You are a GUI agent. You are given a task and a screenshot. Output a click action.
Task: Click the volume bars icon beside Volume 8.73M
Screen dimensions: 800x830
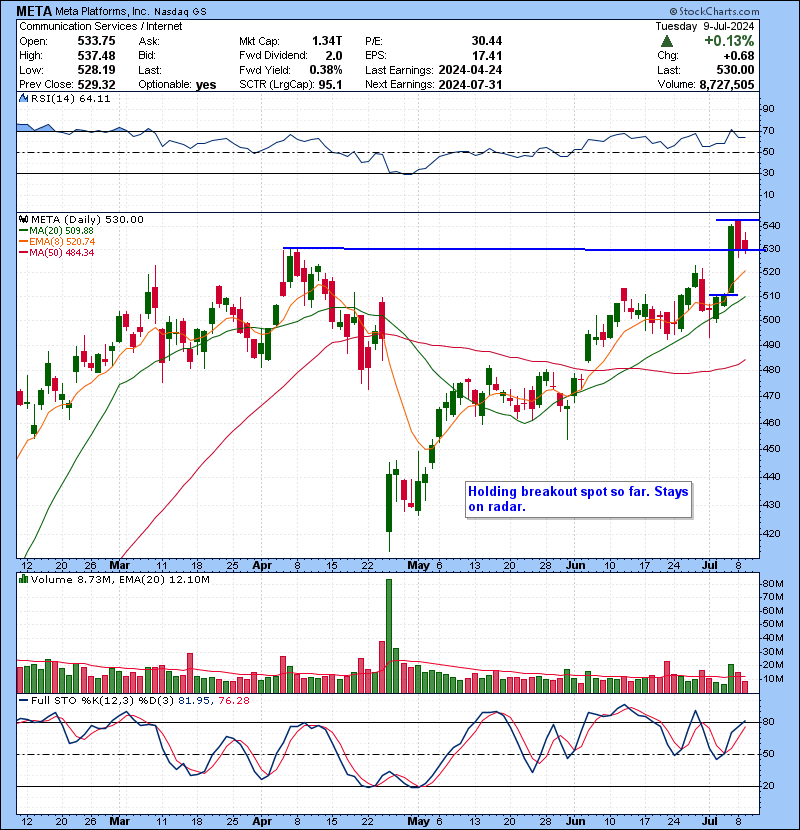click(23, 579)
